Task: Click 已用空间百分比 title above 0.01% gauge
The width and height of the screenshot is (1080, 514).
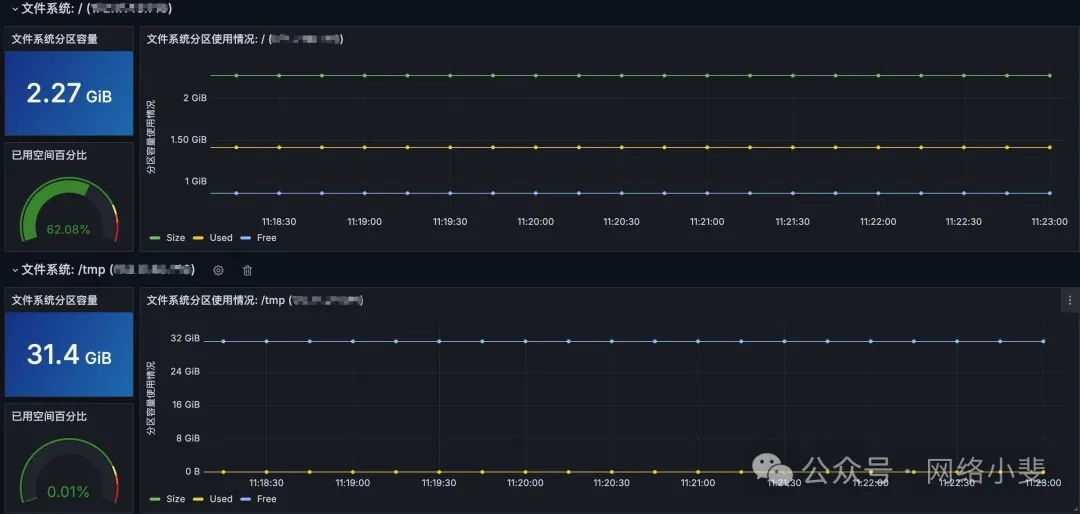Action: pos(49,416)
